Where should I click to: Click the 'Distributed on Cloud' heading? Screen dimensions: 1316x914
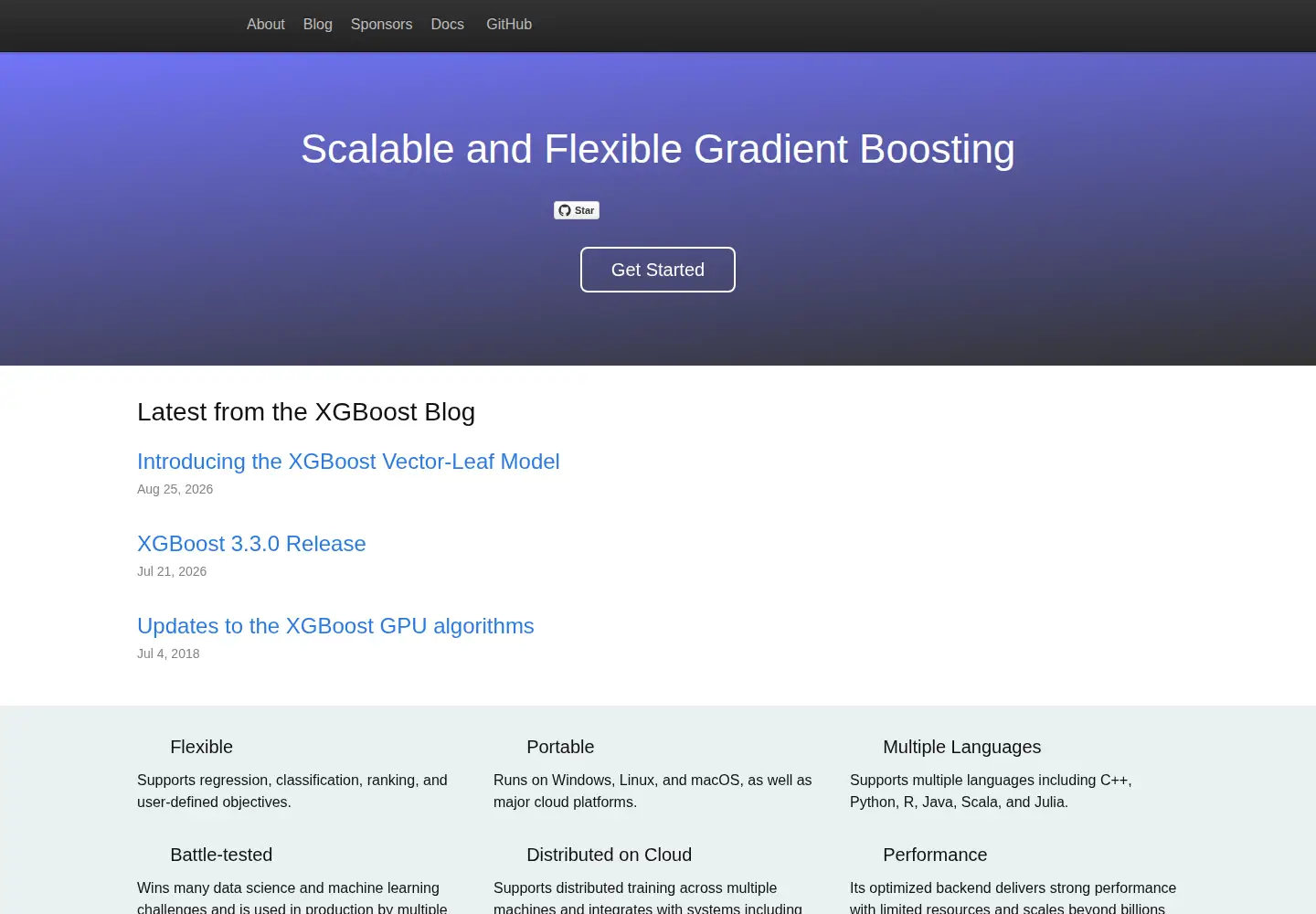tap(609, 855)
